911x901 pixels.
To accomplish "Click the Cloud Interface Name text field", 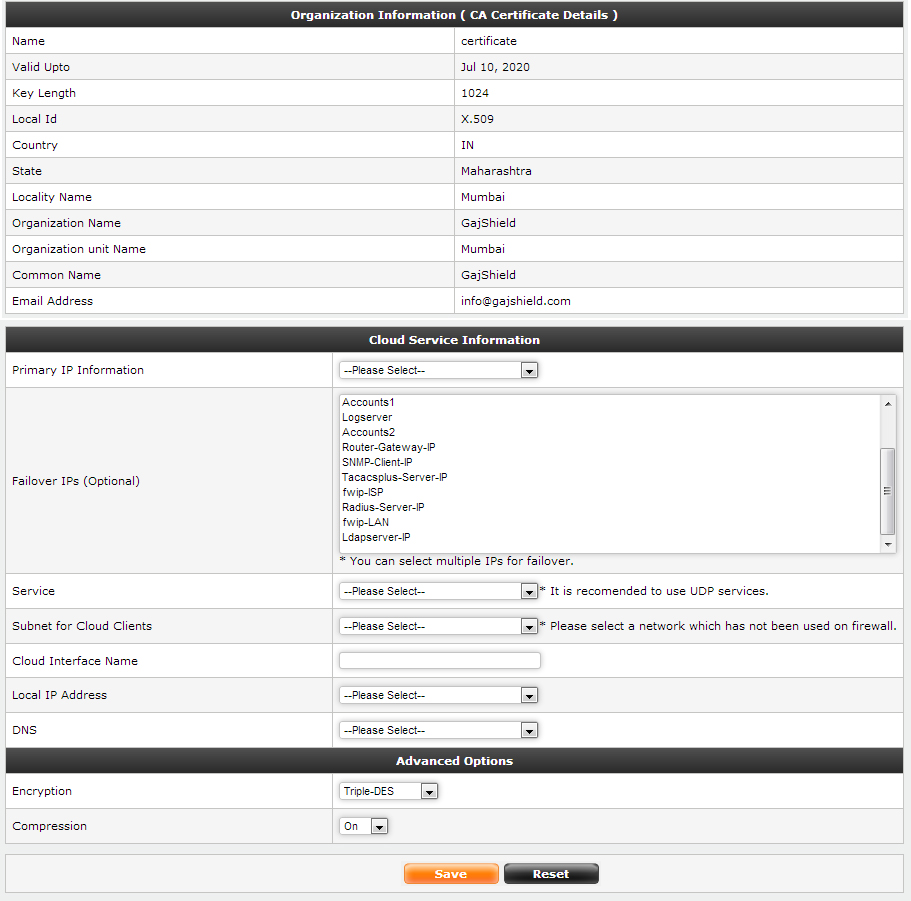I will click(440, 660).
